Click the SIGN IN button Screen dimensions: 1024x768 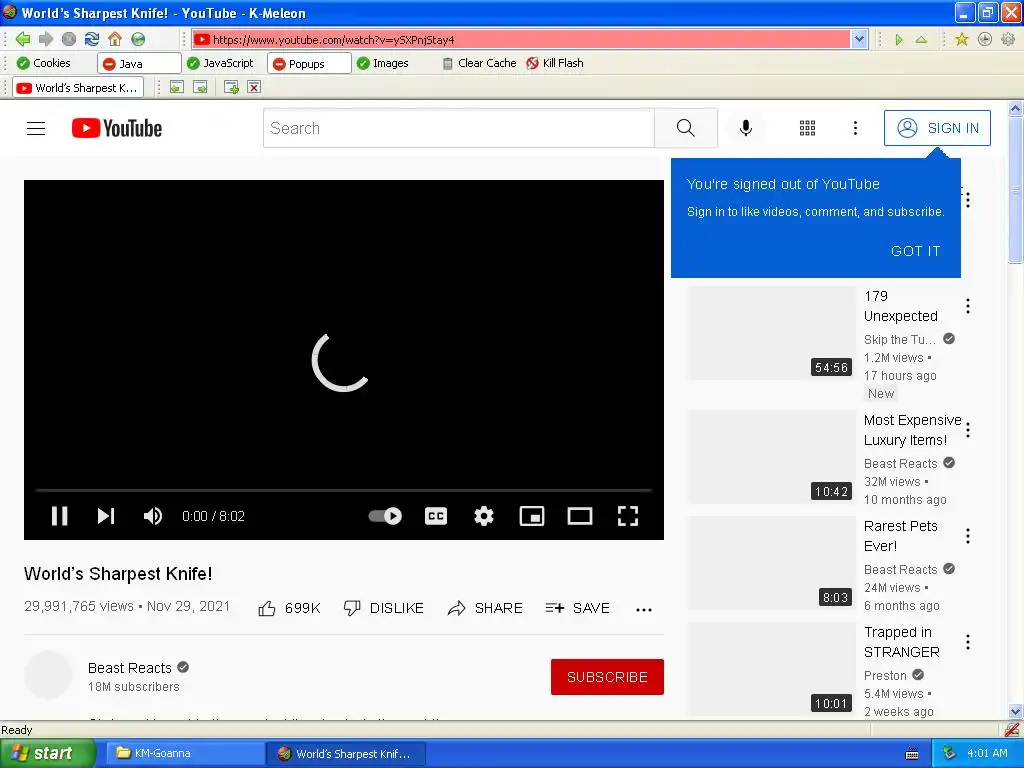(x=937, y=128)
